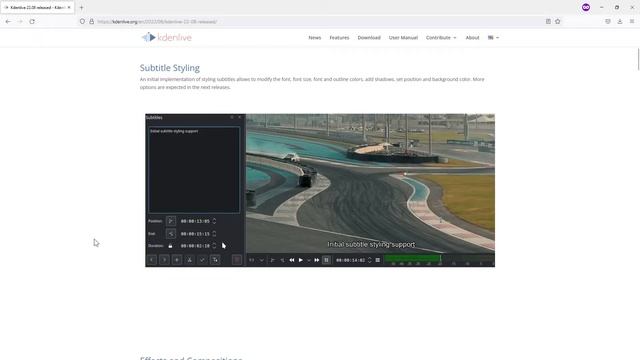Toggle reader view in the address bar

tap(548, 22)
